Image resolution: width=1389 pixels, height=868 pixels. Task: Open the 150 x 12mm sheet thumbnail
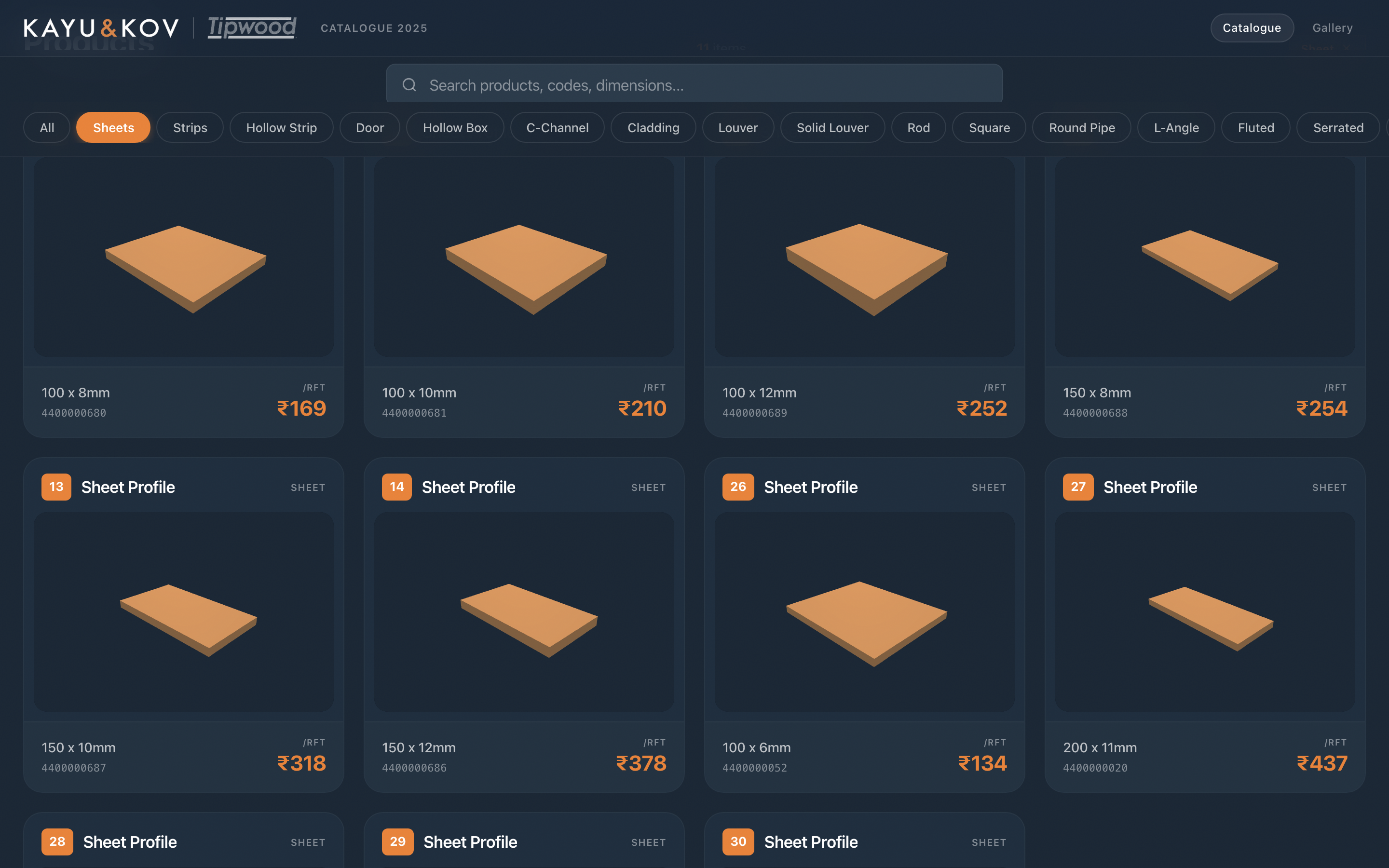[x=524, y=612]
